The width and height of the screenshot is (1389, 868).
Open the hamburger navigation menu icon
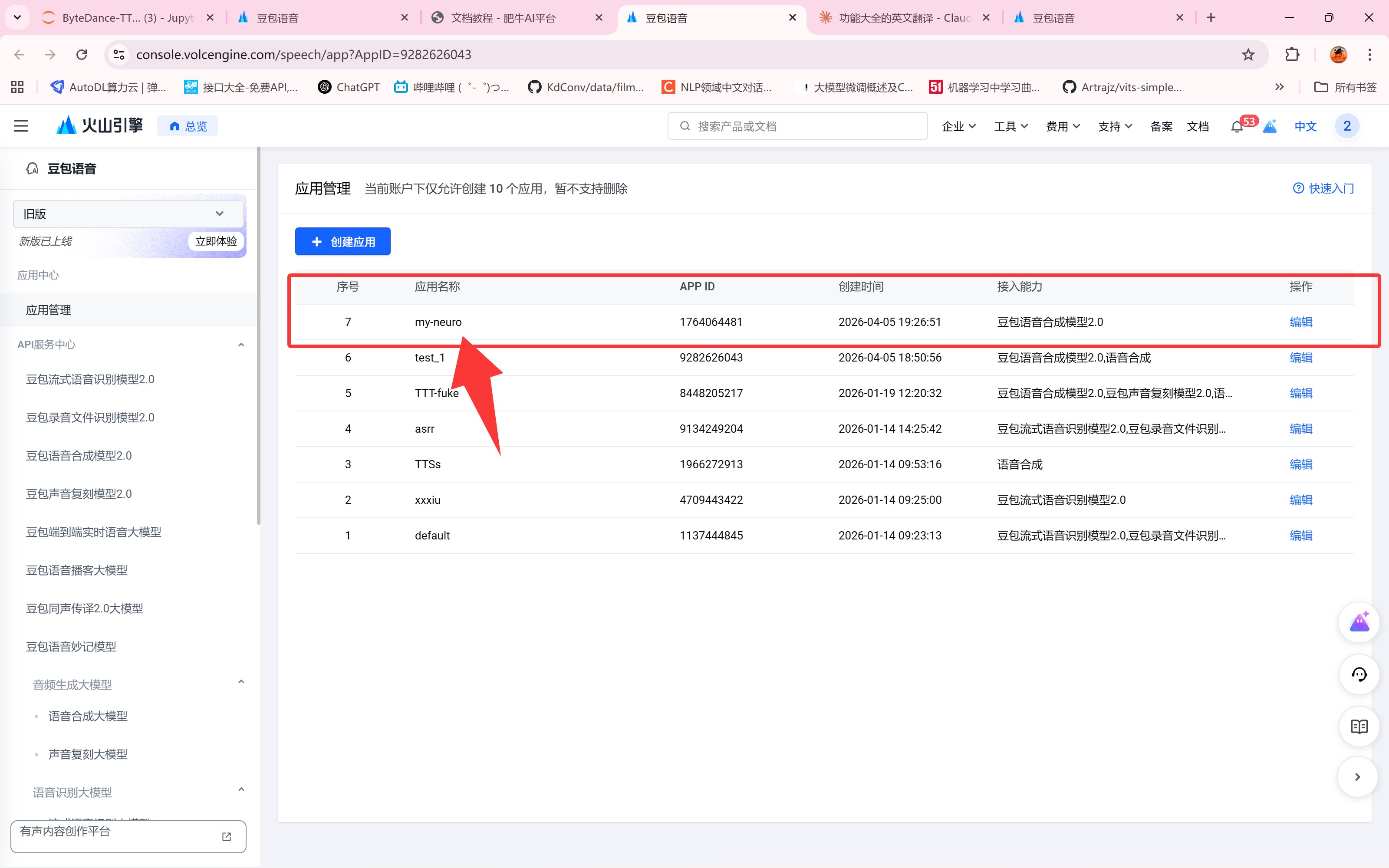(21, 126)
